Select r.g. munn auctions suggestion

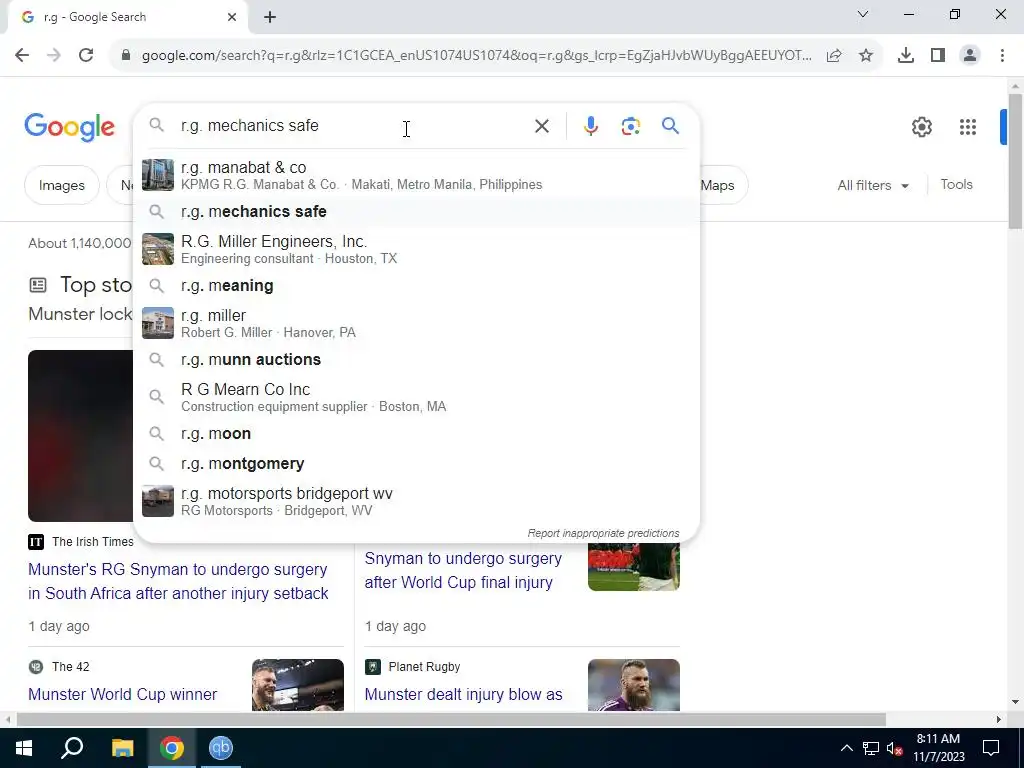(416, 359)
